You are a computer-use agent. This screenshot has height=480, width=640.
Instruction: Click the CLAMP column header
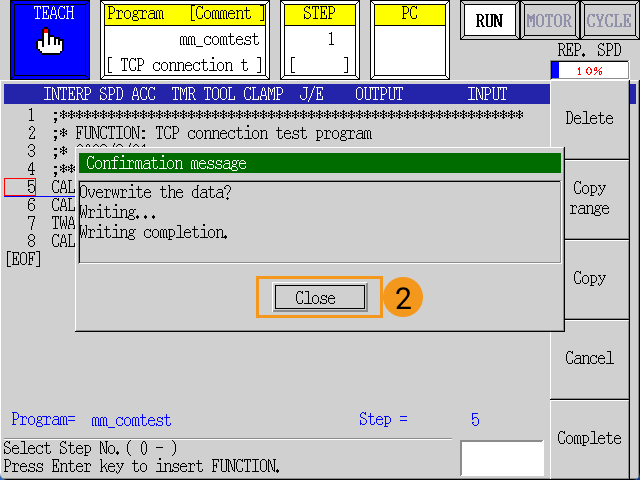[263, 94]
